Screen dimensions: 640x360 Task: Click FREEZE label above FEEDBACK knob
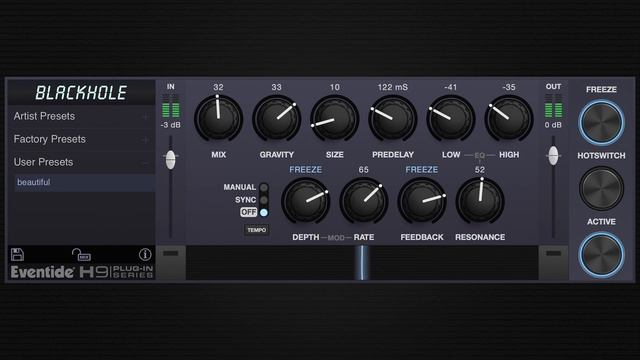click(x=422, y=170)
